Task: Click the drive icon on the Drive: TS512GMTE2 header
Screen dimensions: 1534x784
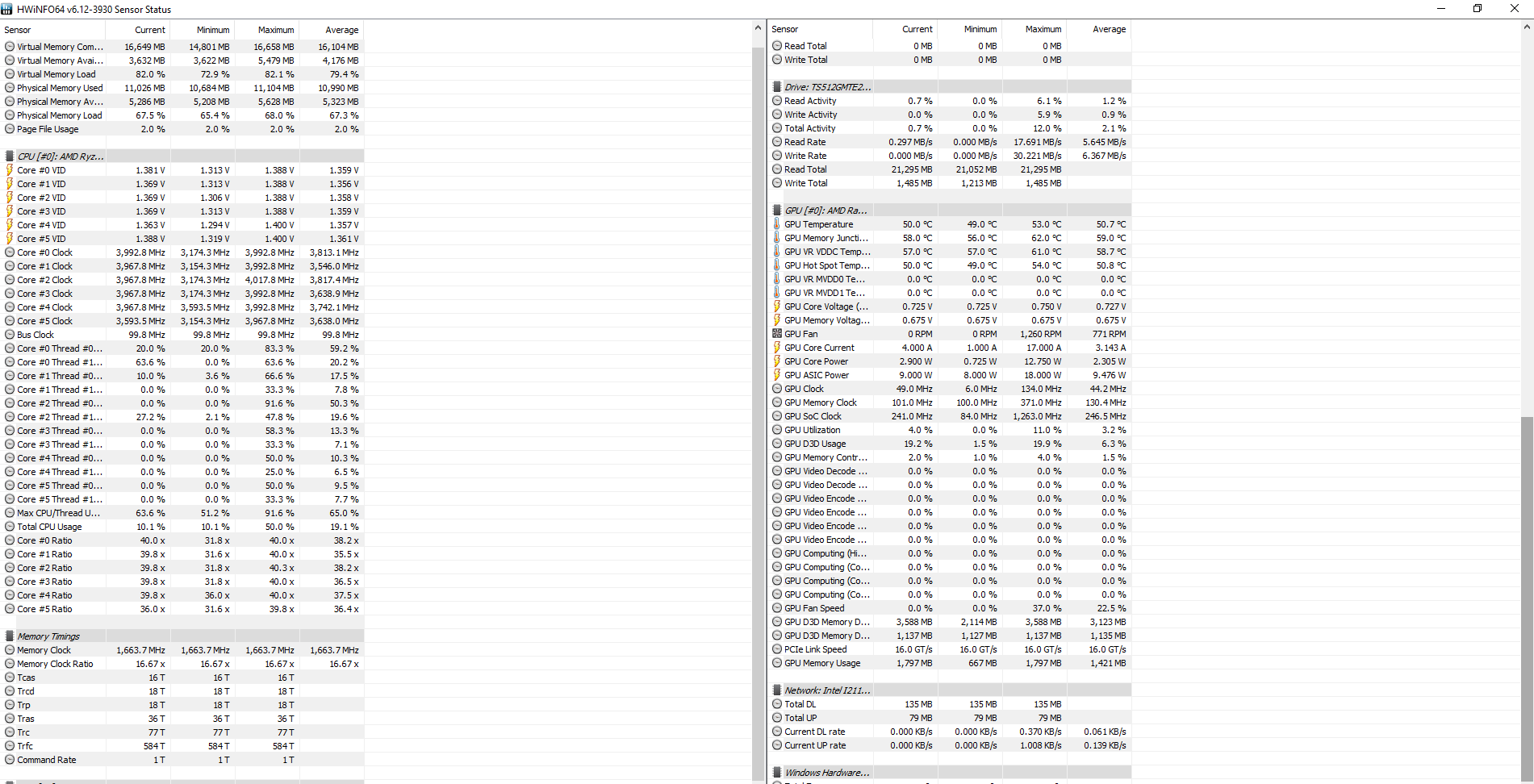Action: pos(777,87)
